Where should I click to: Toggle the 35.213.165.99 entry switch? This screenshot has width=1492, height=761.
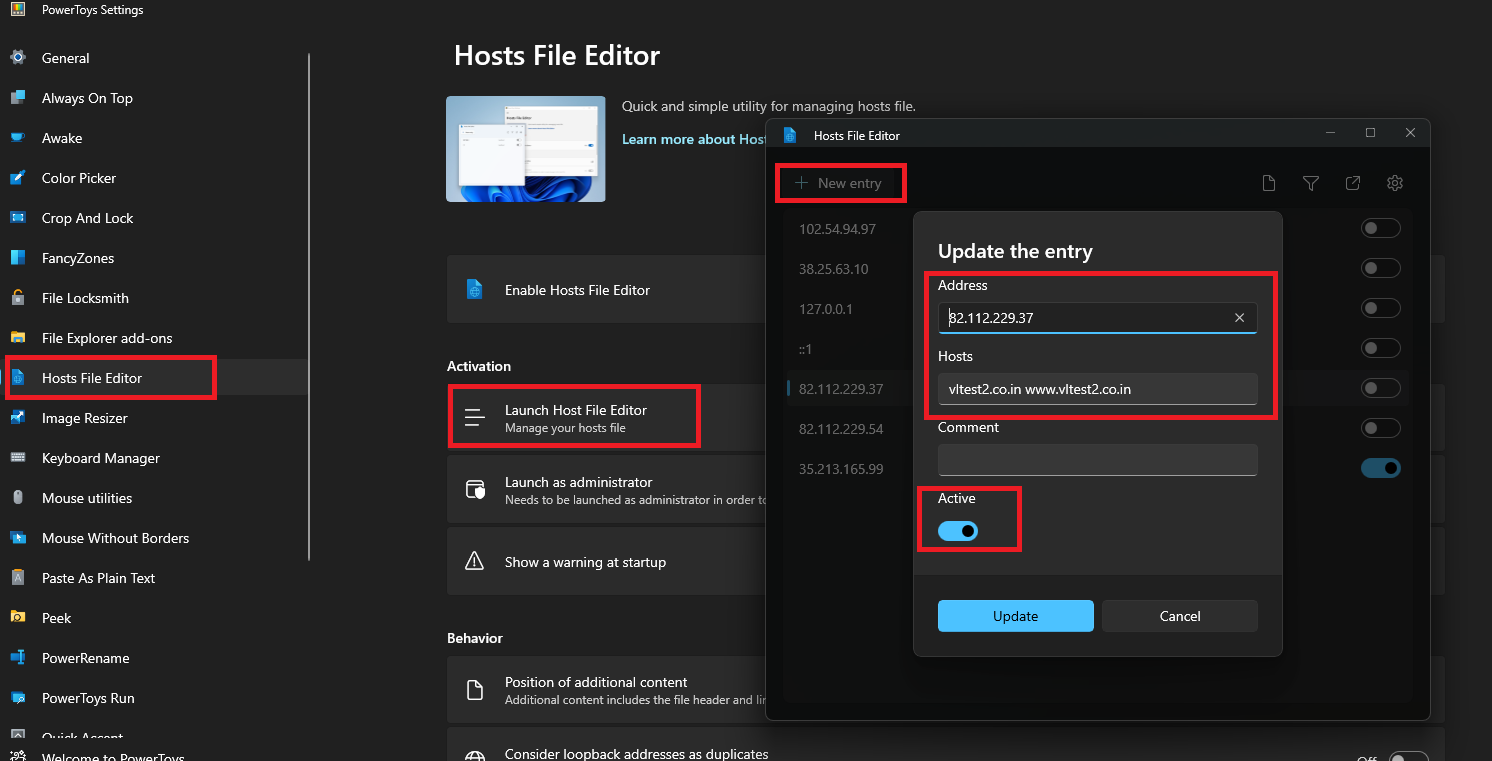1380,468
